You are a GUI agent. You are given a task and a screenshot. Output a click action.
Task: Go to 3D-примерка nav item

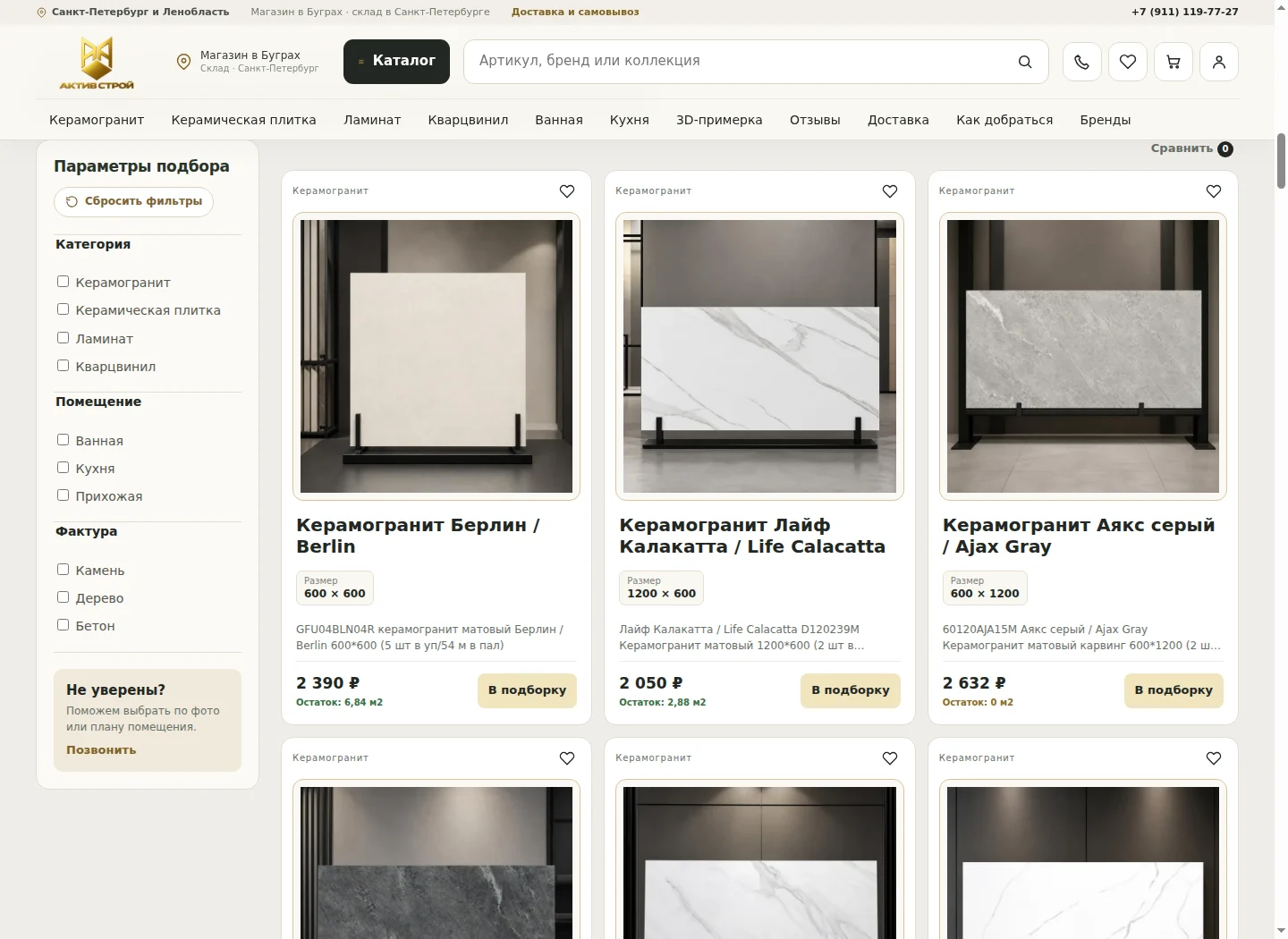coord(719,120)
